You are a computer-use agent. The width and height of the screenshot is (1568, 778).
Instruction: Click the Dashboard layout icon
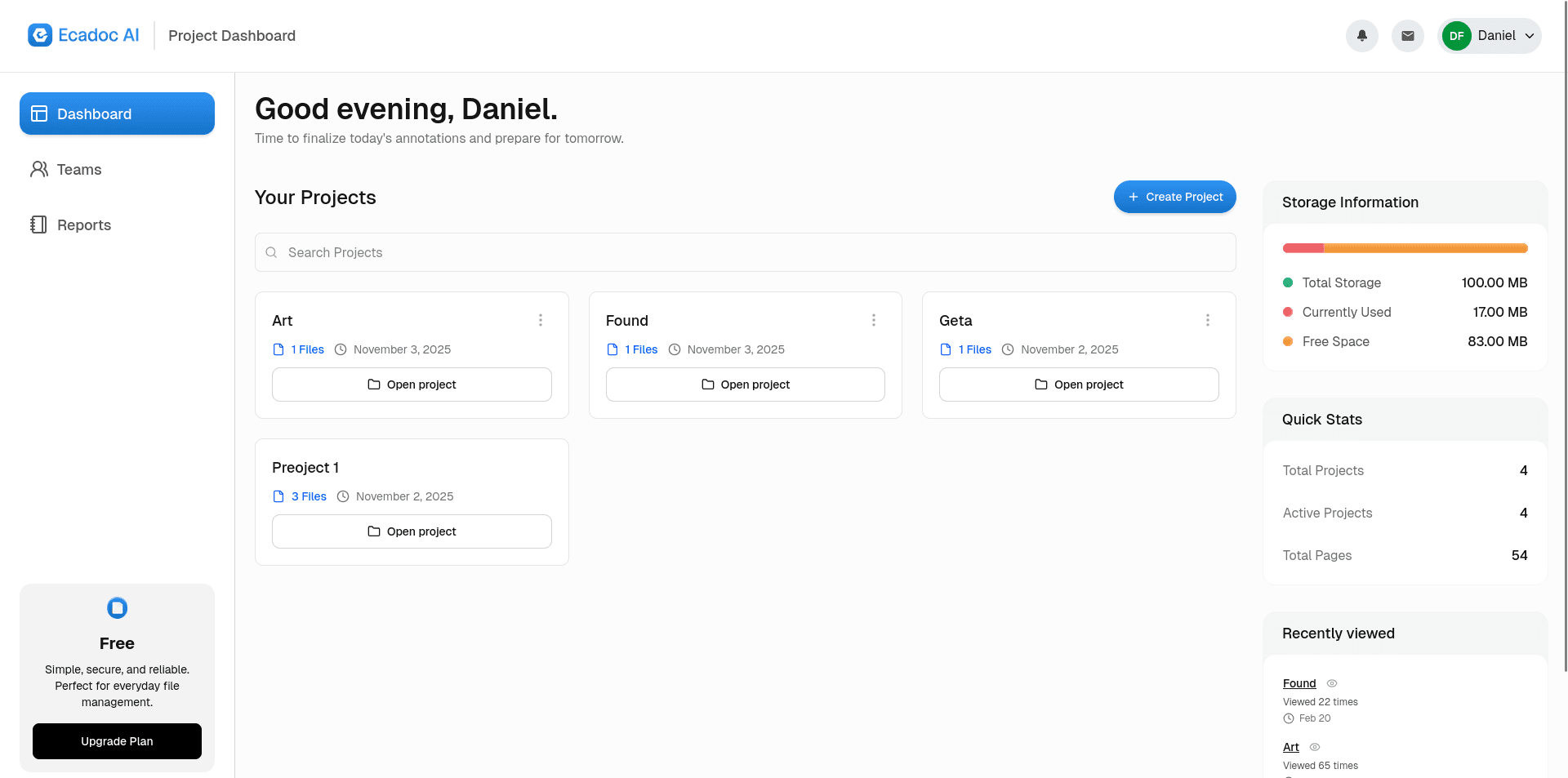click(39, 113)
